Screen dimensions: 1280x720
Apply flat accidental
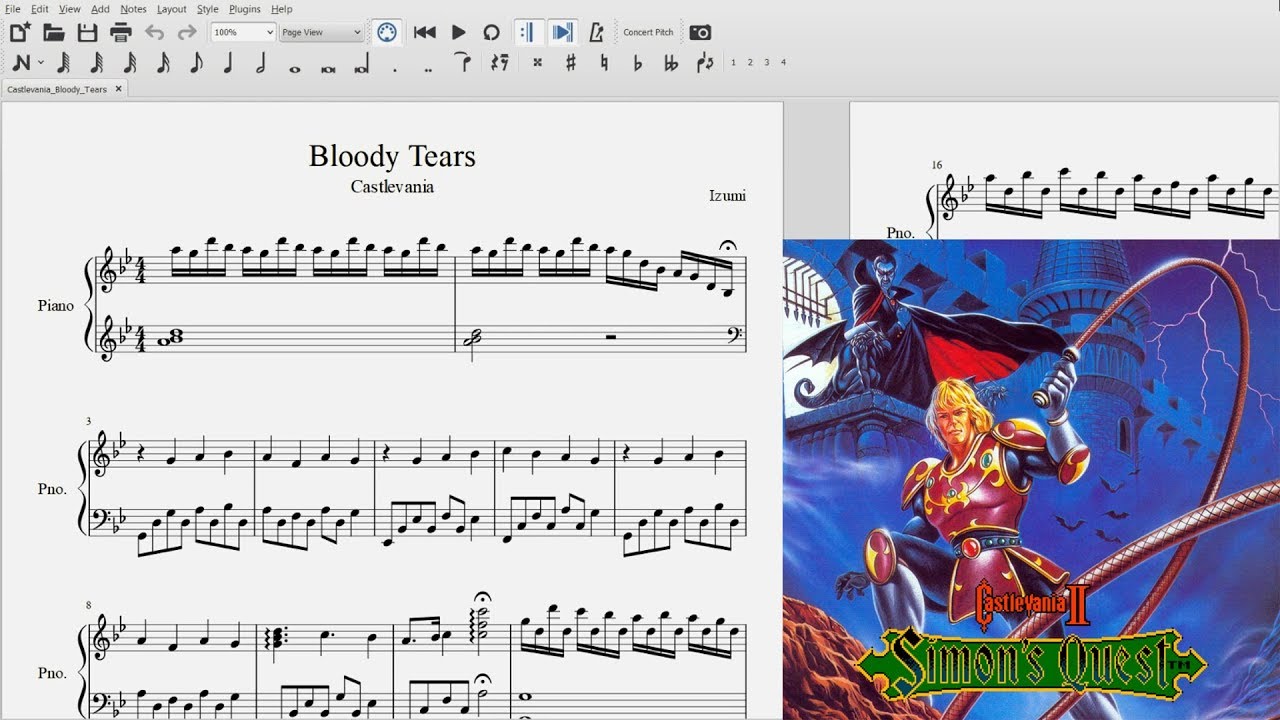point(638,62)
